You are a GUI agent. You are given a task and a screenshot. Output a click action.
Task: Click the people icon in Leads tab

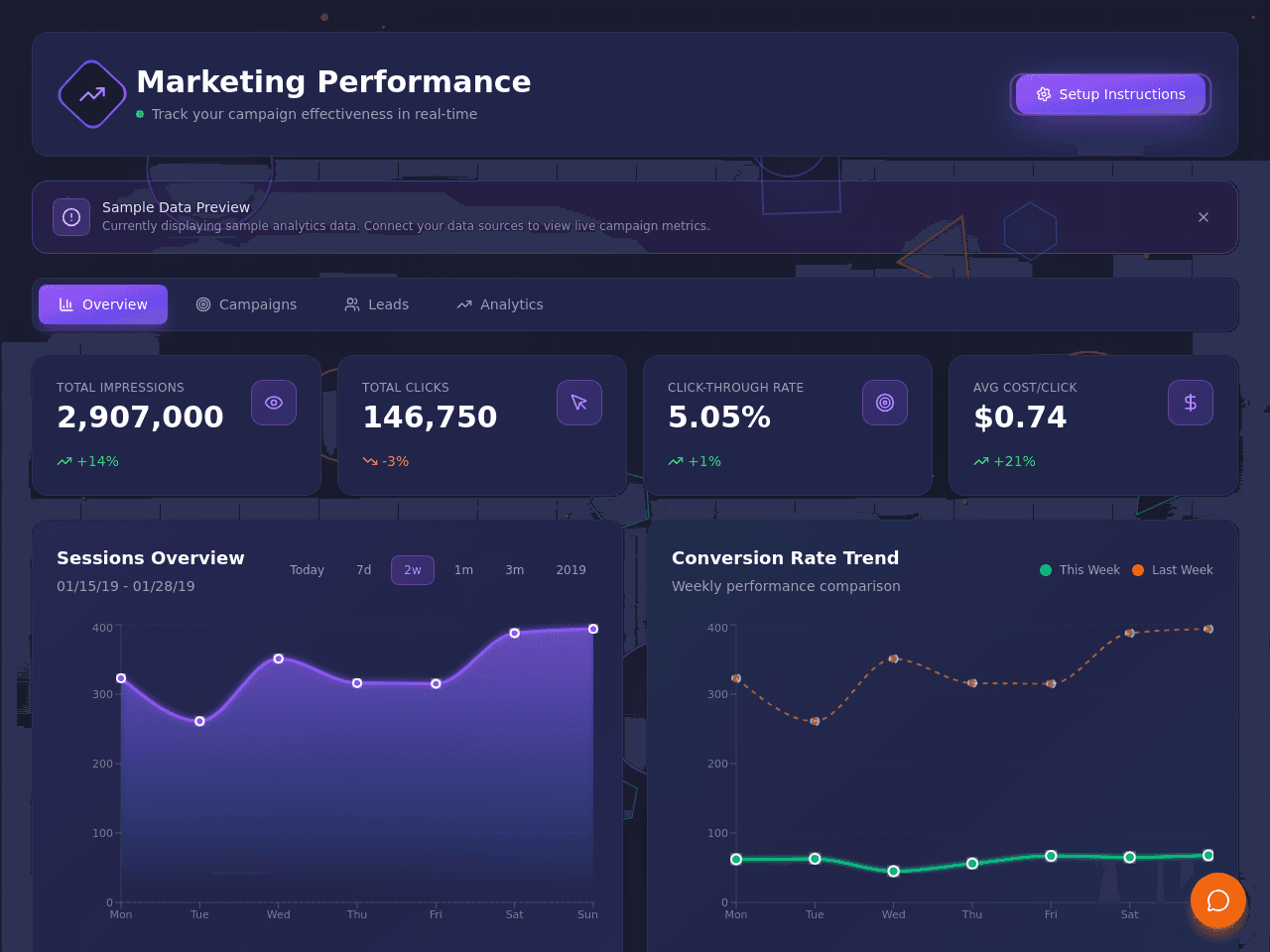(x=352, y=304)
